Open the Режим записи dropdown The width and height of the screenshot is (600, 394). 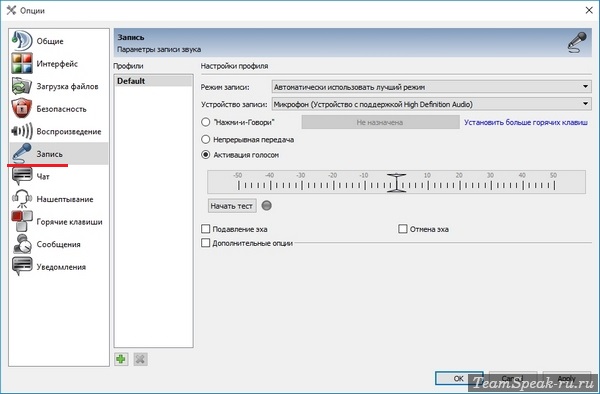pos(431,87)
